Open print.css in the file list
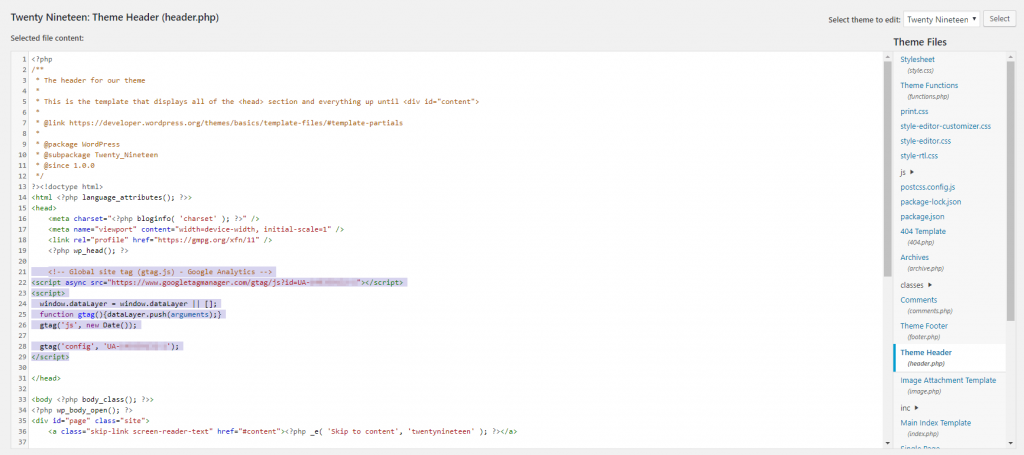The width and height of the screenshot is (1024, 455). [916, 111]
